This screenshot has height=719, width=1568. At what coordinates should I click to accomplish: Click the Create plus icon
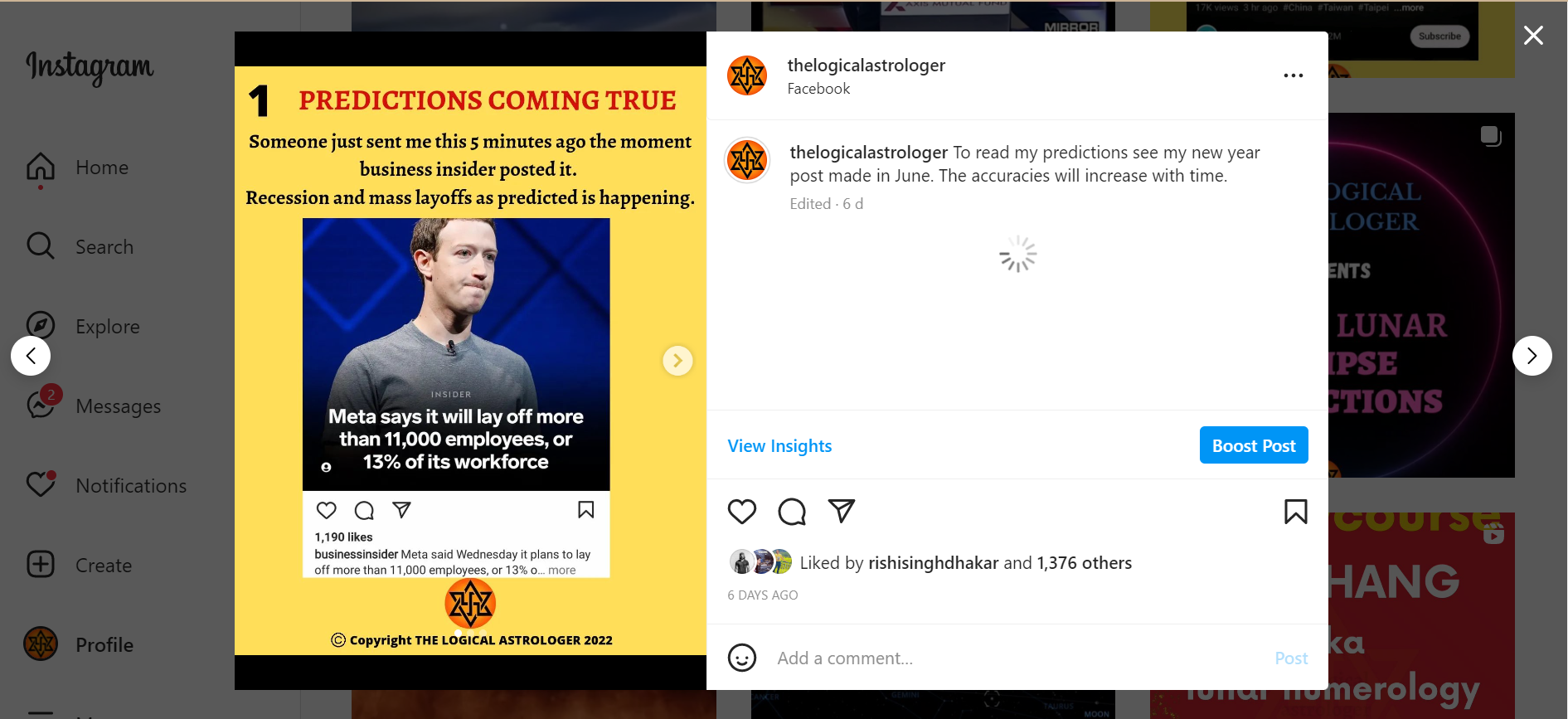coord(41,565)
